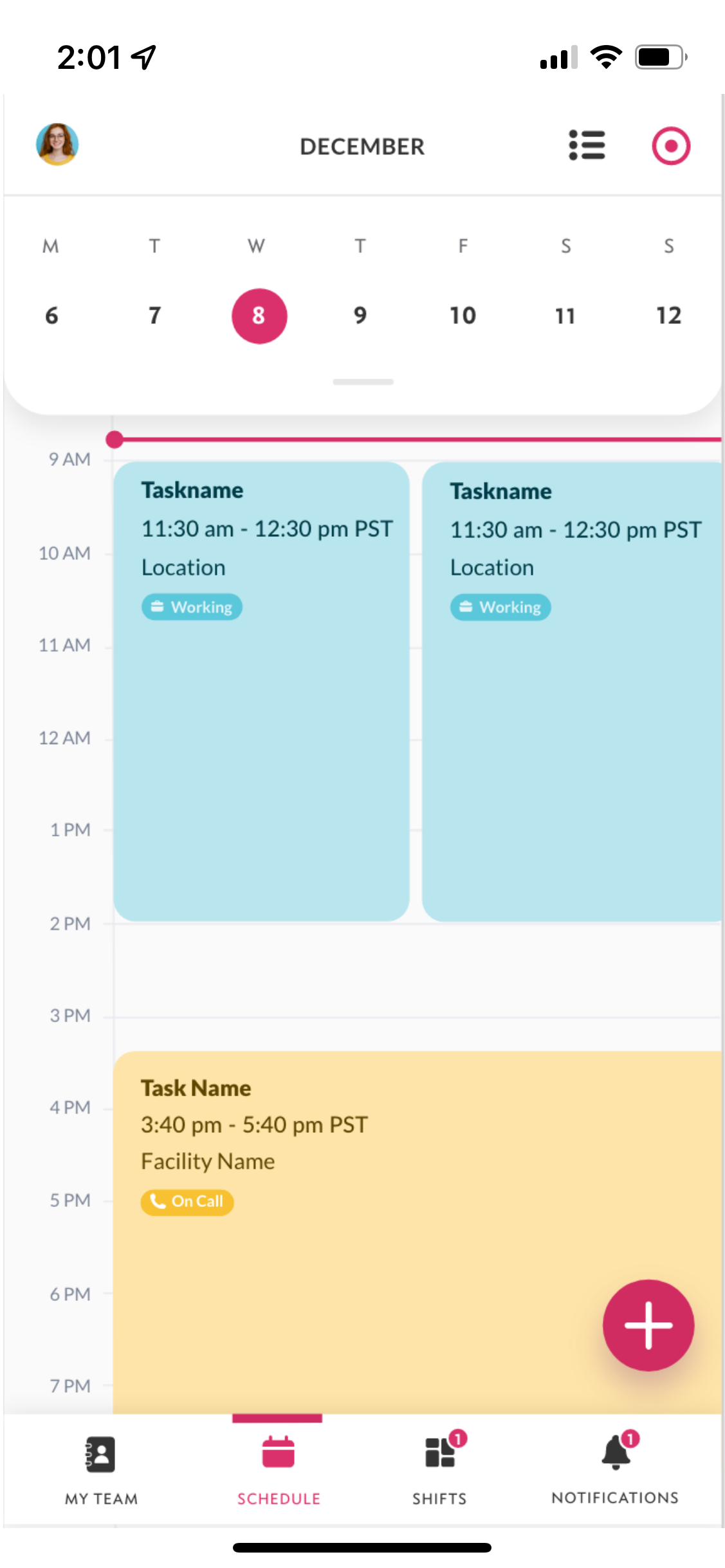The width and height of the screenshot is (725, 1568).
Task: Tap the pink plus add button
Action: (x=648, y=1325)
